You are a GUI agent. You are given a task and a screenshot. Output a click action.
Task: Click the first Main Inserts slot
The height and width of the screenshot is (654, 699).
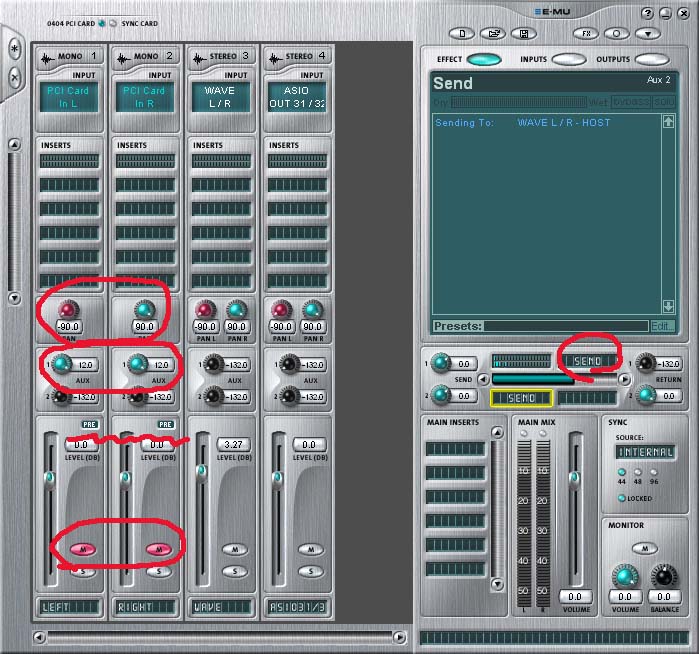point(455,448)
